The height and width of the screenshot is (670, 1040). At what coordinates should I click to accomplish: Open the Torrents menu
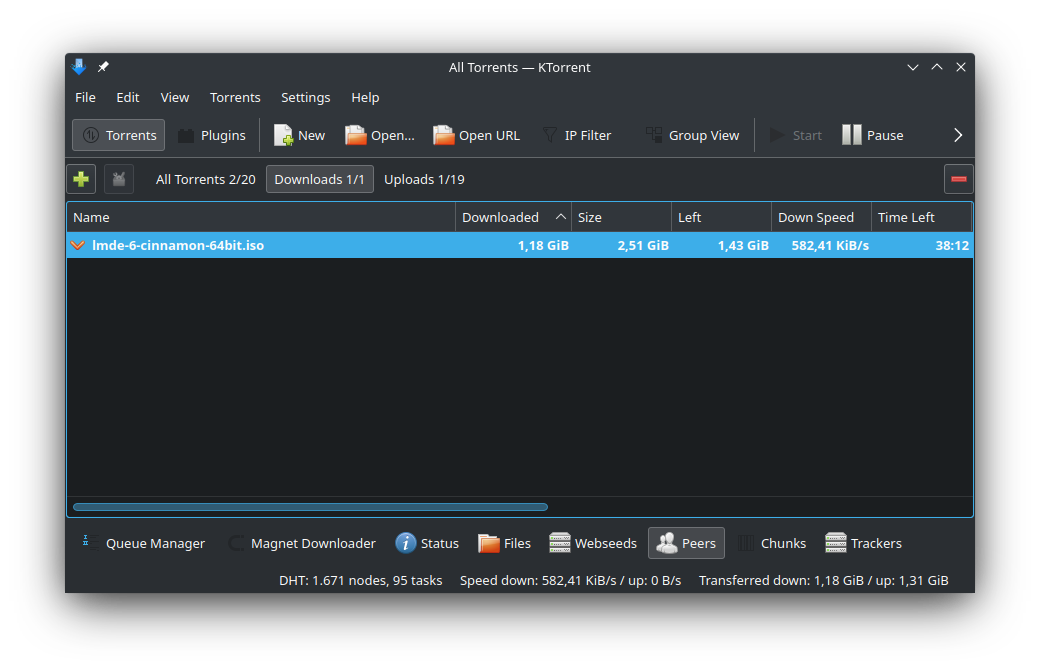point(235,98)
